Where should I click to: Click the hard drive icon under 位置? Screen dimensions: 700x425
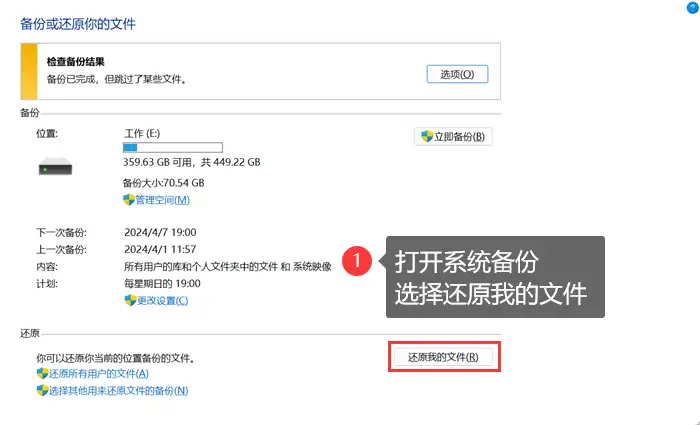55,167
